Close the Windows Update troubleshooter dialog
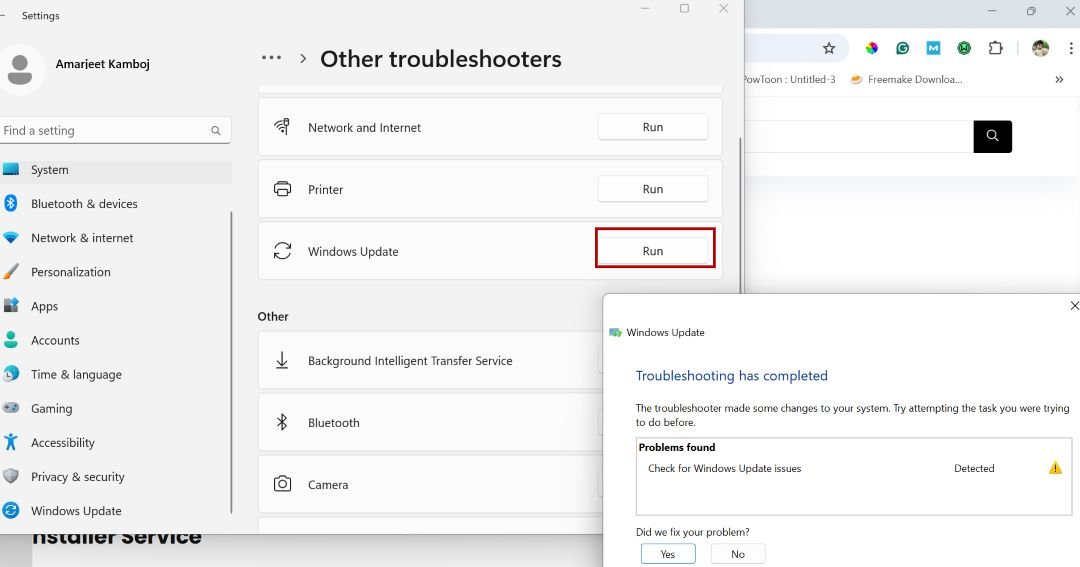Image resolution: width=1080 pixels, height=567 pixels. pos(1073,305)
